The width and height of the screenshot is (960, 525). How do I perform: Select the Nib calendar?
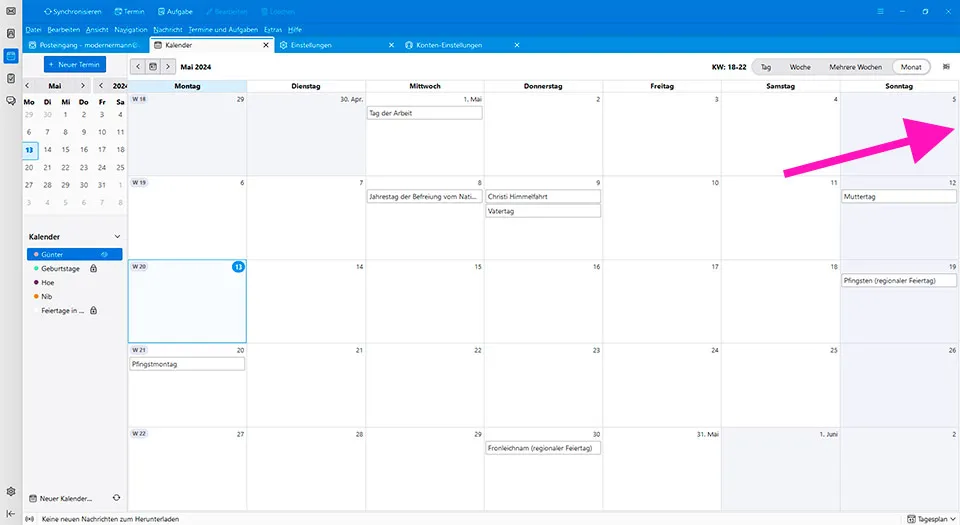point(47,297)
